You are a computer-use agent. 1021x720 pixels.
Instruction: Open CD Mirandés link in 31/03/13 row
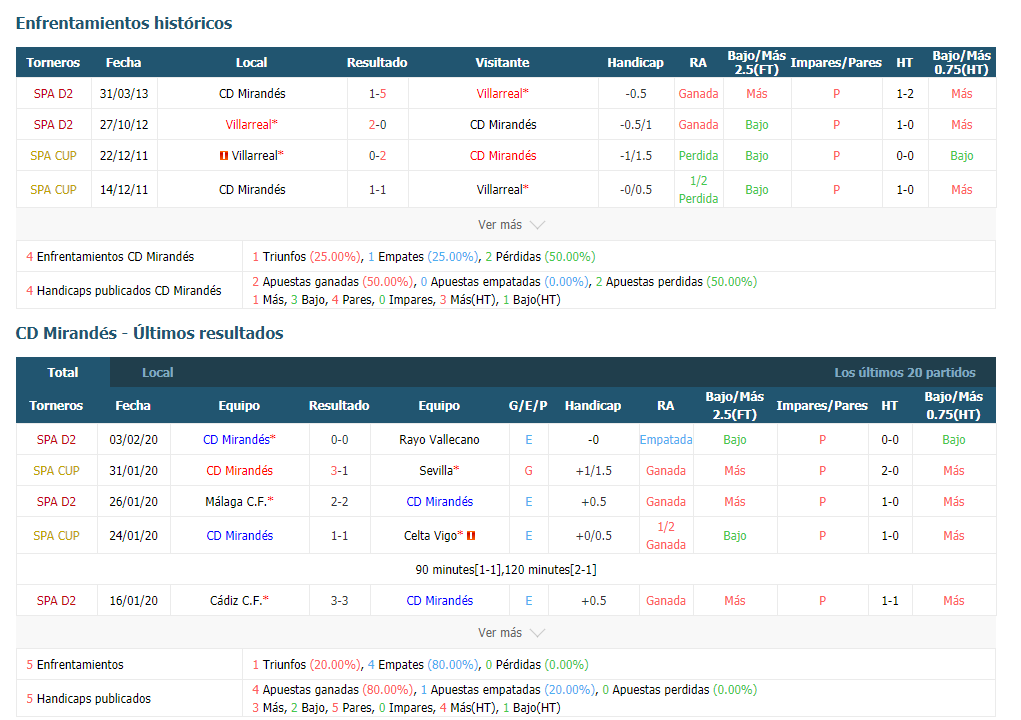click(x=252, y=94)
